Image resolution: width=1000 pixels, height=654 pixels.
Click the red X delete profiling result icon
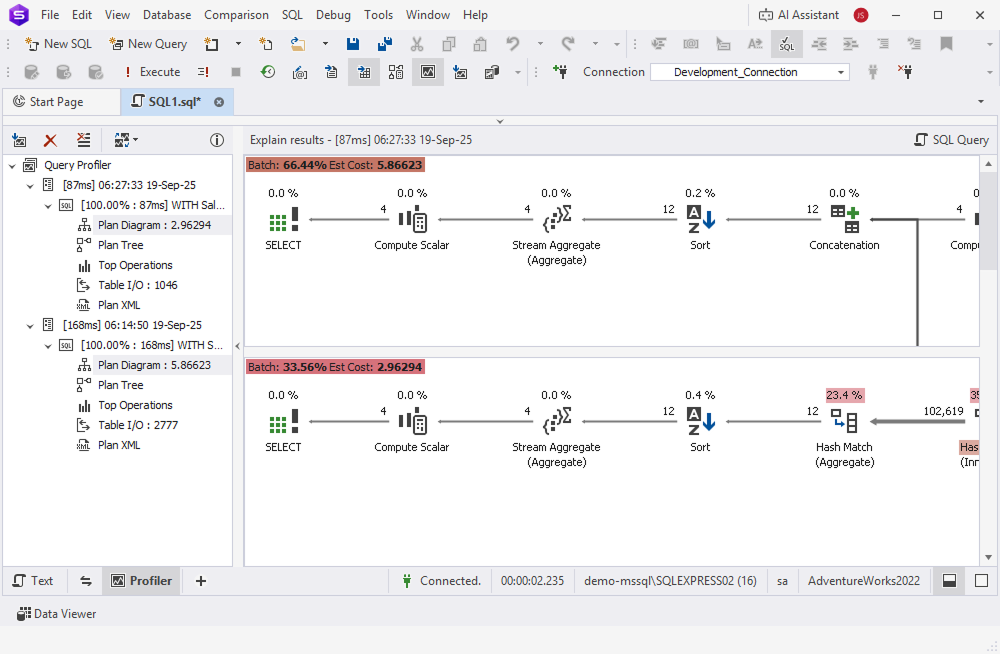tap(50, 140)
